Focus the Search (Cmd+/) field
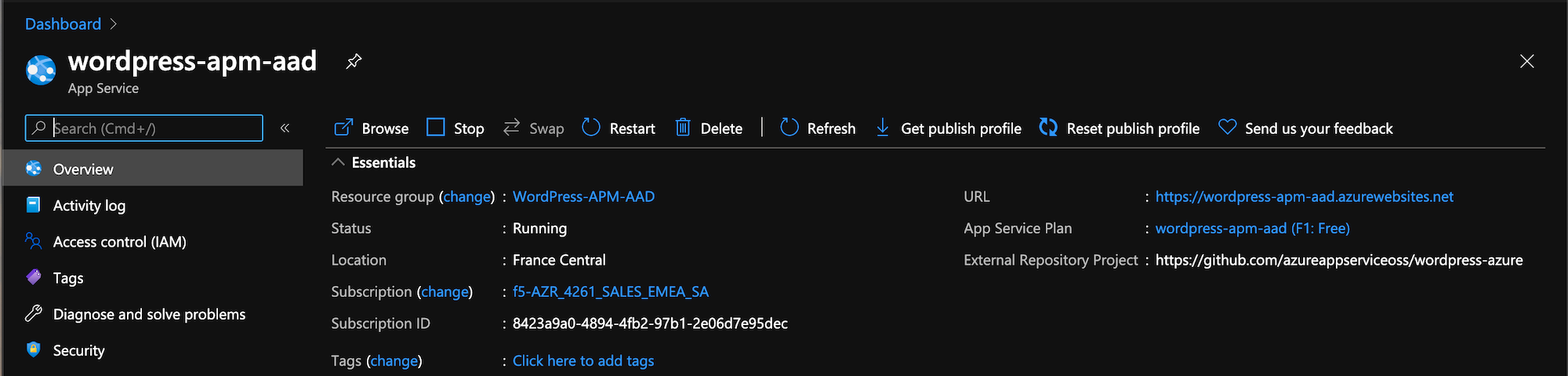 (x=144, y=128)
